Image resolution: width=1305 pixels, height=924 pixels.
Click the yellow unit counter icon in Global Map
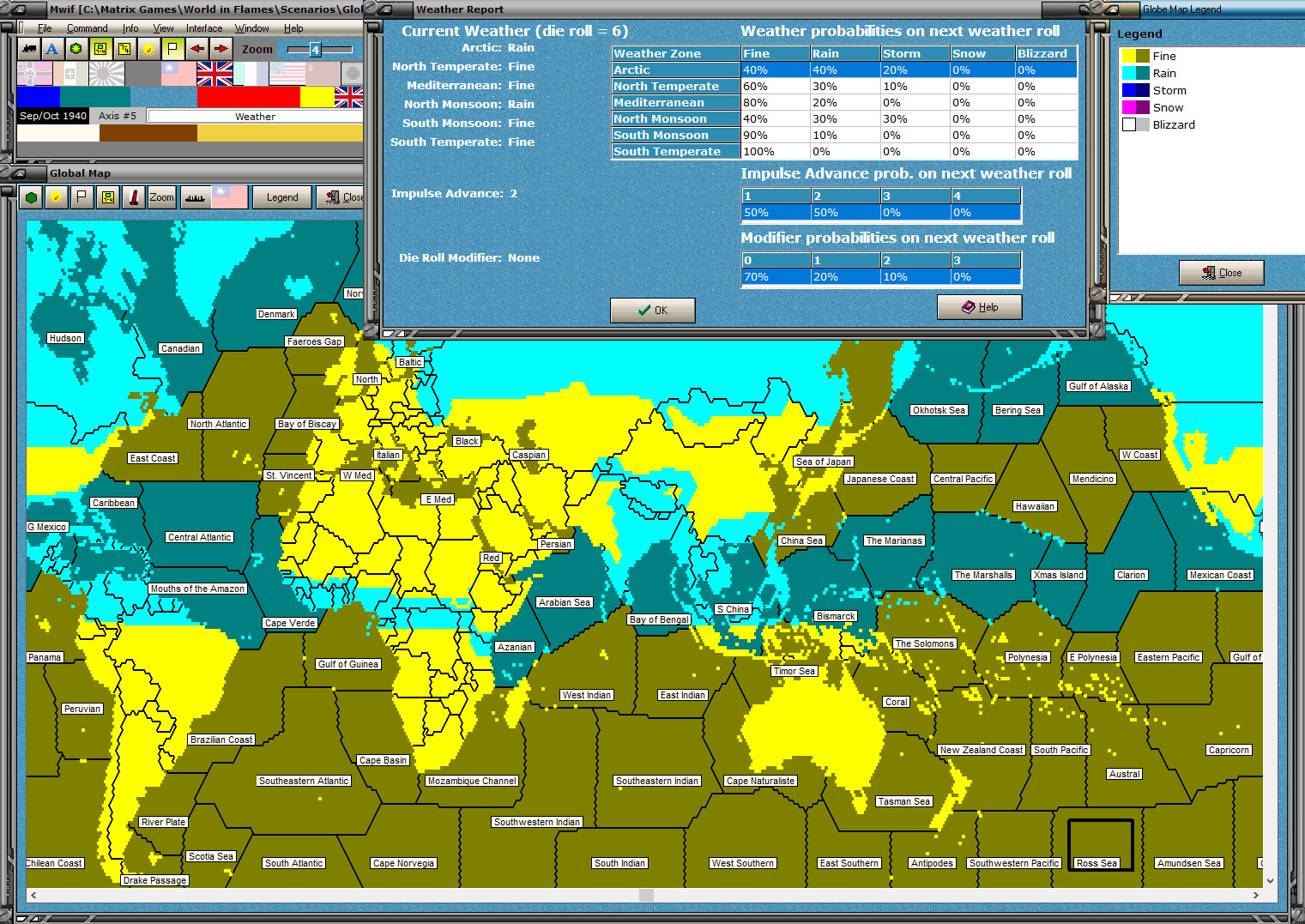[x=107, y=197]
